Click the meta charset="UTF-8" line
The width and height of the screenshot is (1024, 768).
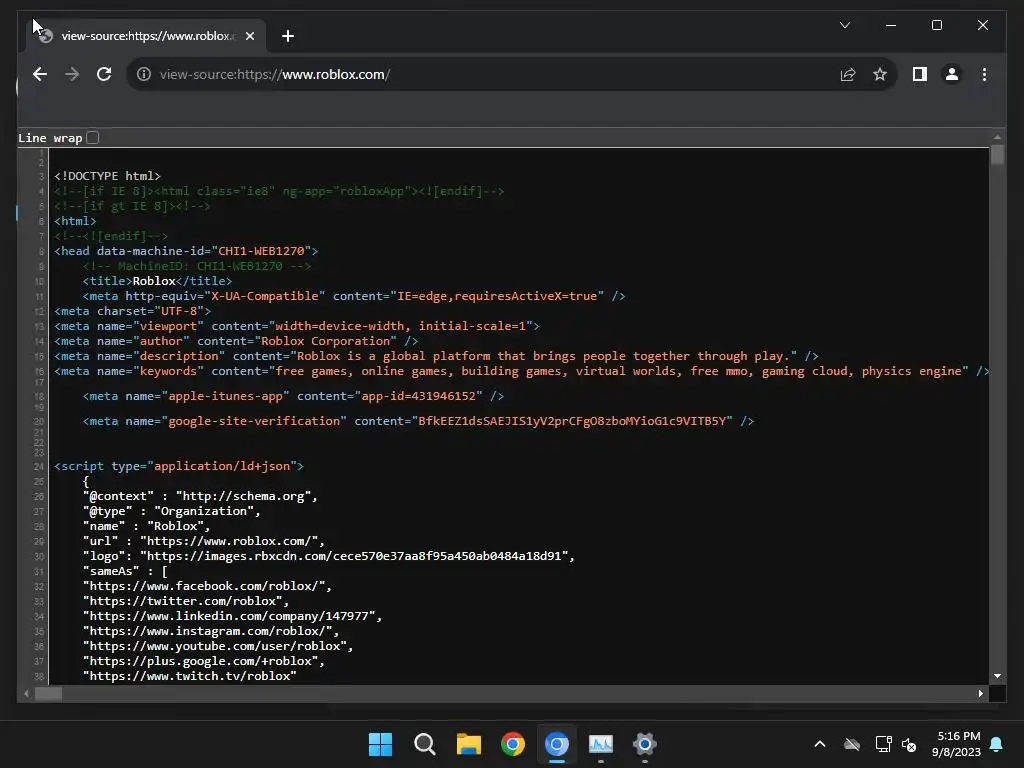pyautogui.click(x=133, y=311)
